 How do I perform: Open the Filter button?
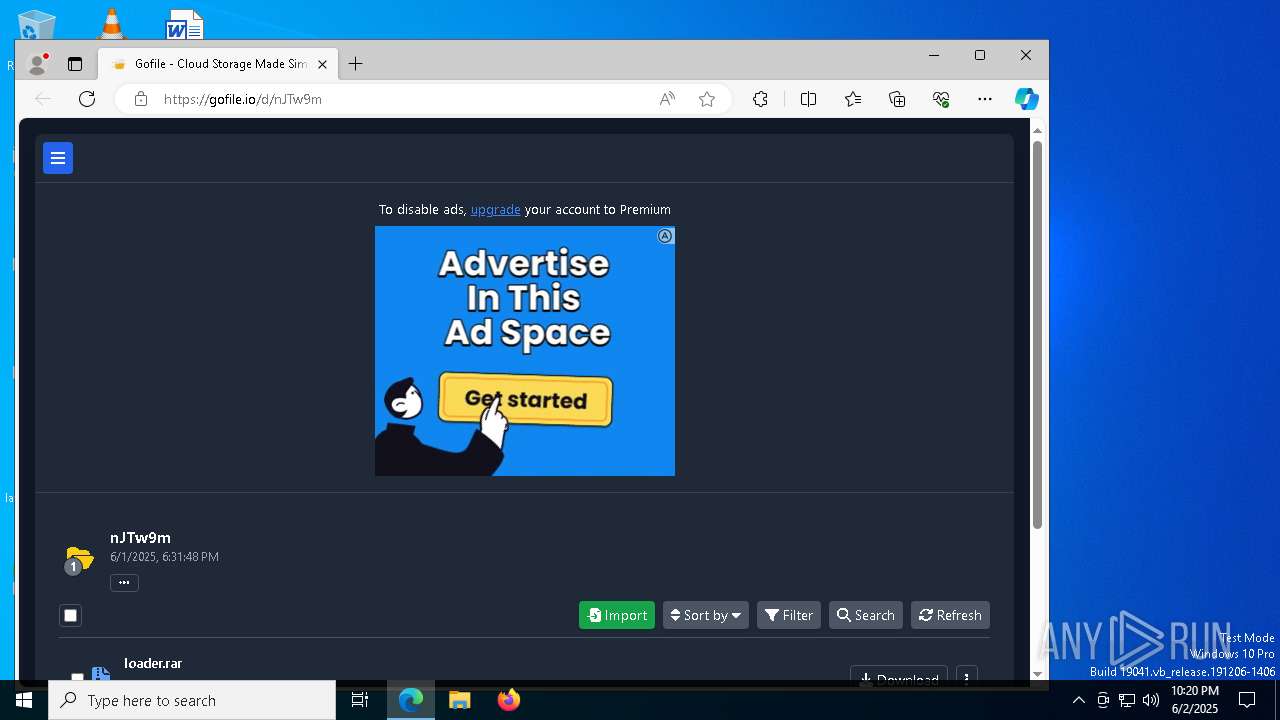click(x=789, y=615)
